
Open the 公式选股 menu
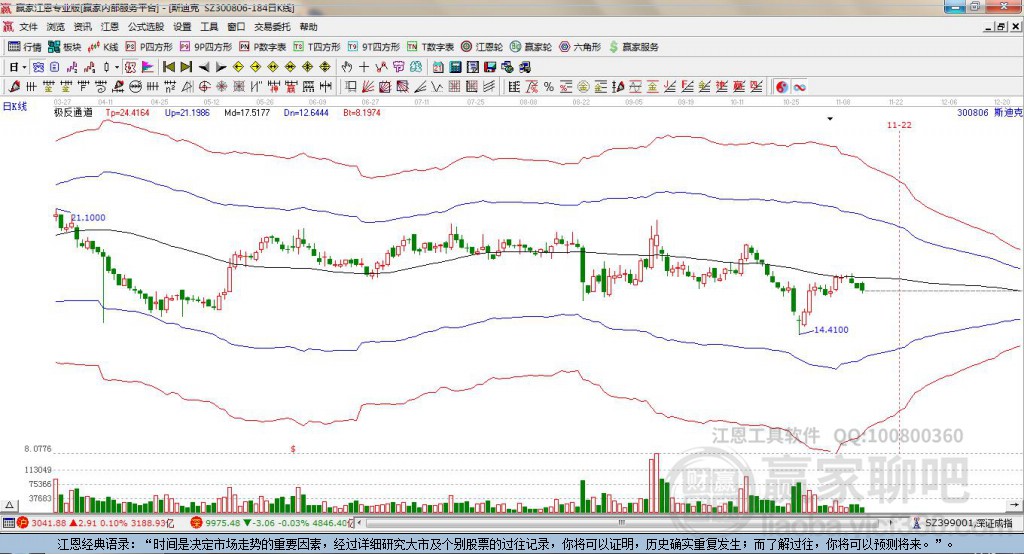click(x=146, y=27)
